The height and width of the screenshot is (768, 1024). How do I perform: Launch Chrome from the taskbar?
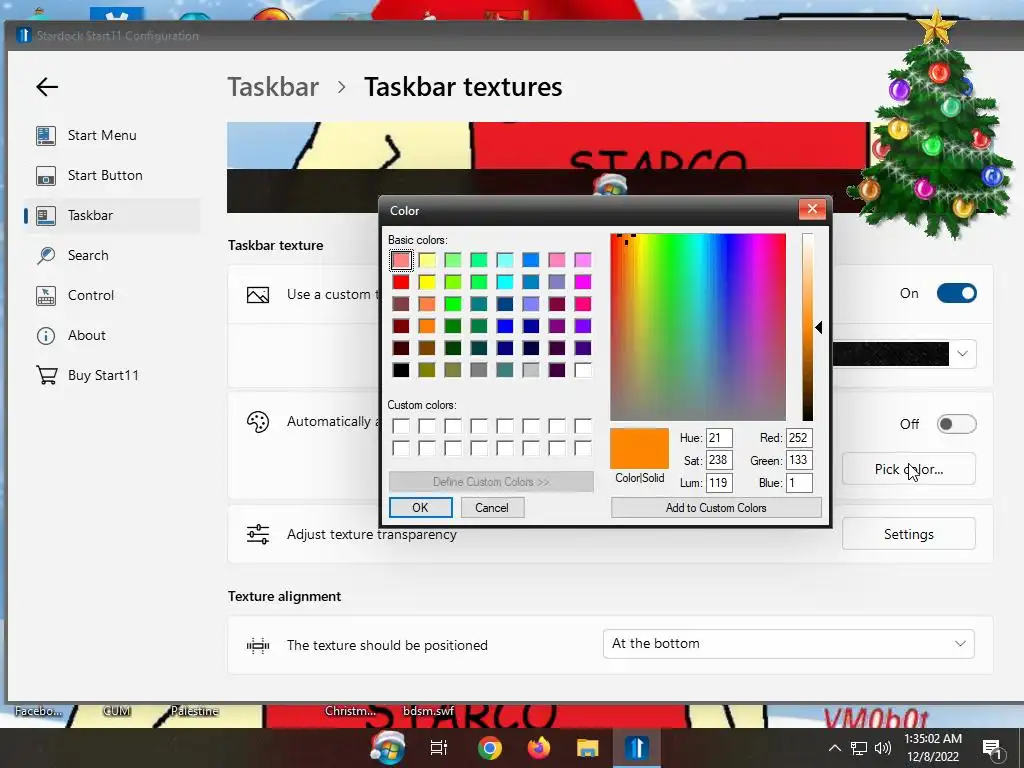pos(490,748)
